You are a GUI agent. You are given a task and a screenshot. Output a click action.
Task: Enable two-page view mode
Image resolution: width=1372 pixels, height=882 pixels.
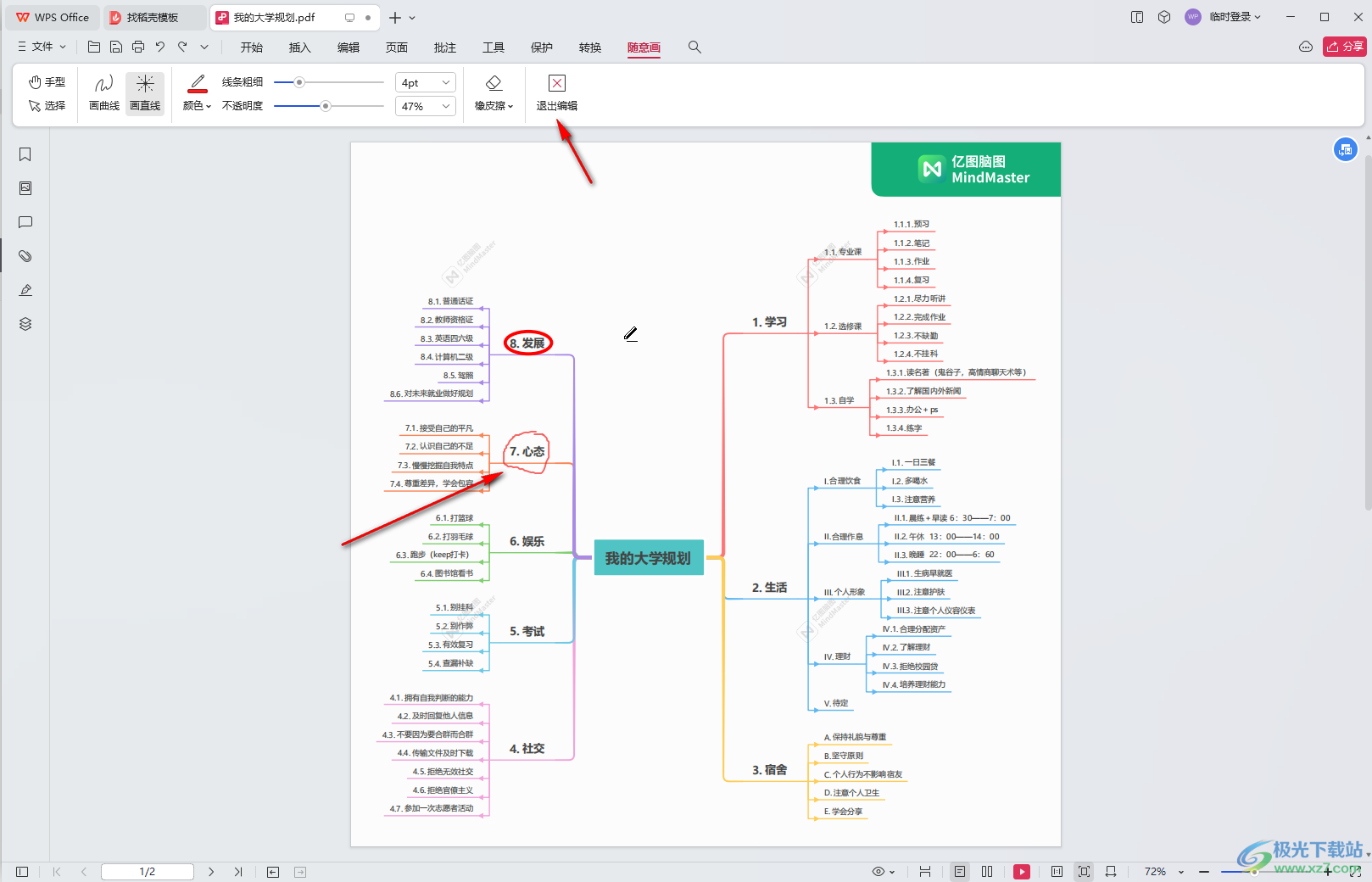987,872
